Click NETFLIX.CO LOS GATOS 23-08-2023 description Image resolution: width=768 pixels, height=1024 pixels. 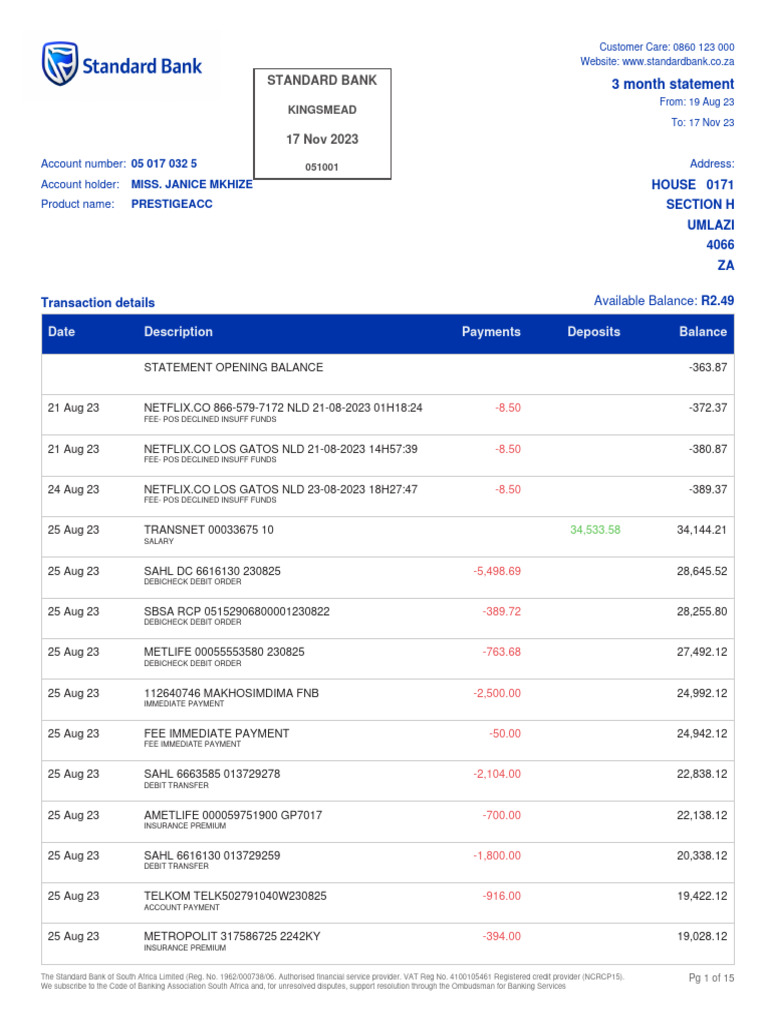(280, 490)
